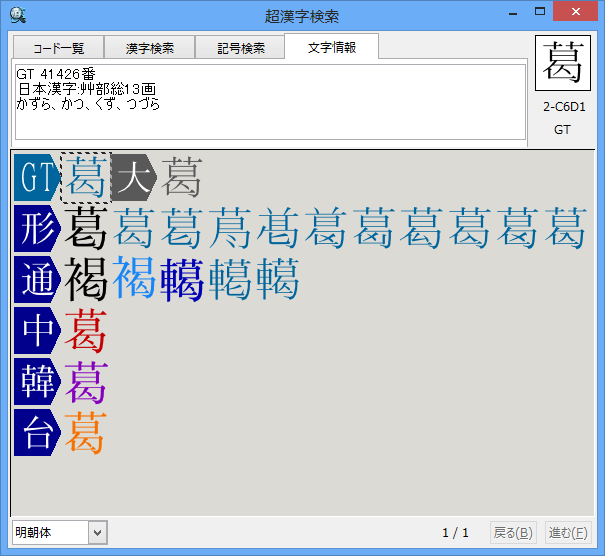
Task: Click the large 葛 preview box
Action: (564, 64)
